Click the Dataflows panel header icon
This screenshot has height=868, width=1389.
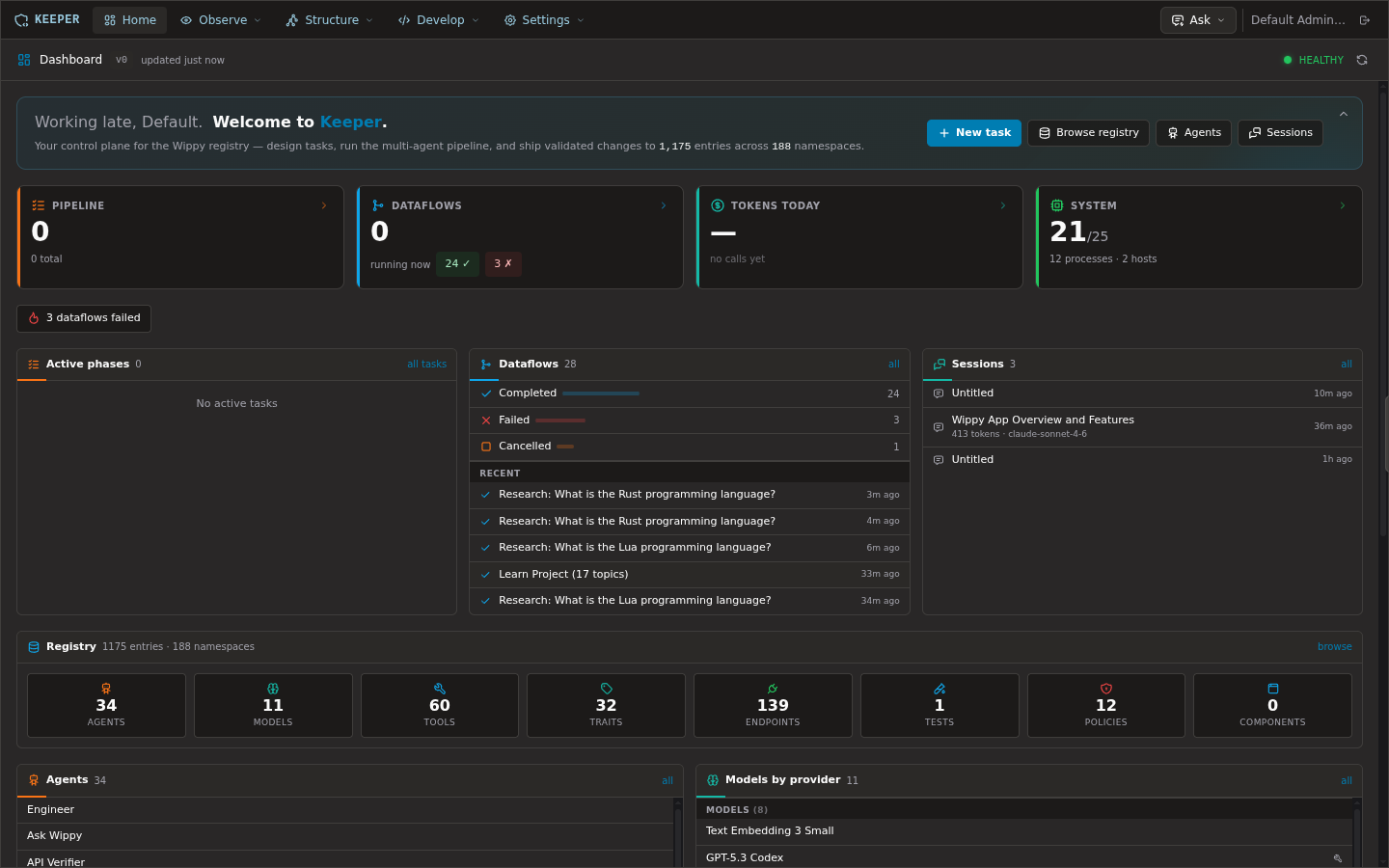point(486,365)
